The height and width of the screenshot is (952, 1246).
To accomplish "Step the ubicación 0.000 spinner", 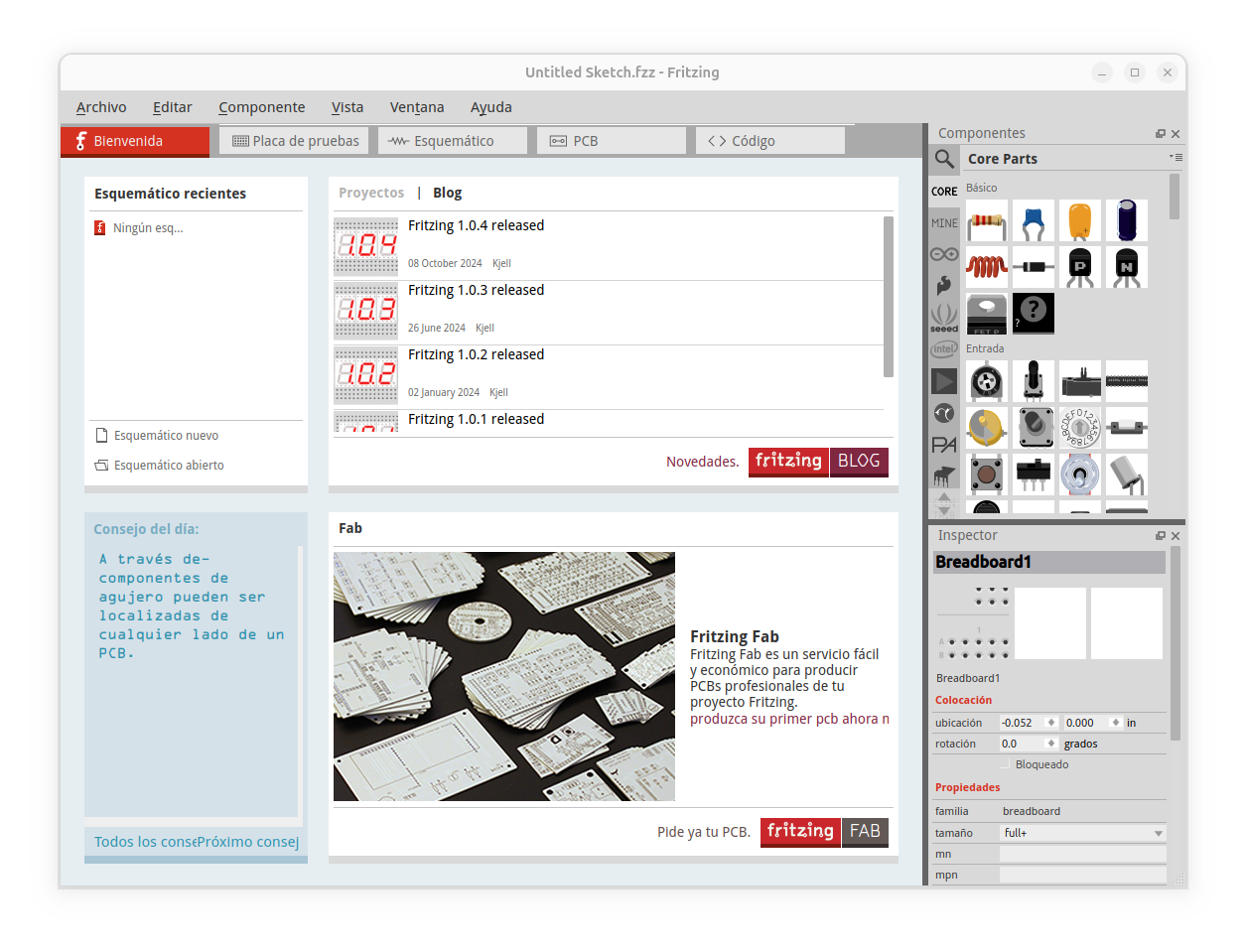I will pos(1116,723).
